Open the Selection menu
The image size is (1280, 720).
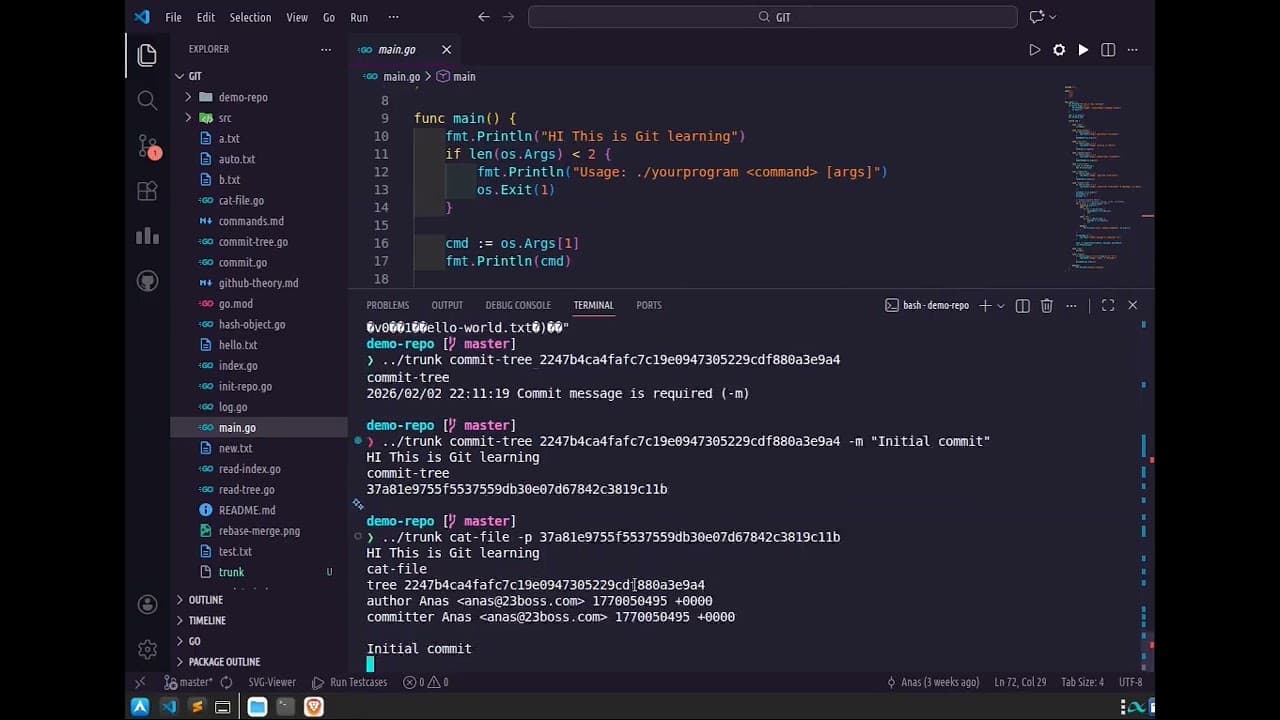[250, 17]
